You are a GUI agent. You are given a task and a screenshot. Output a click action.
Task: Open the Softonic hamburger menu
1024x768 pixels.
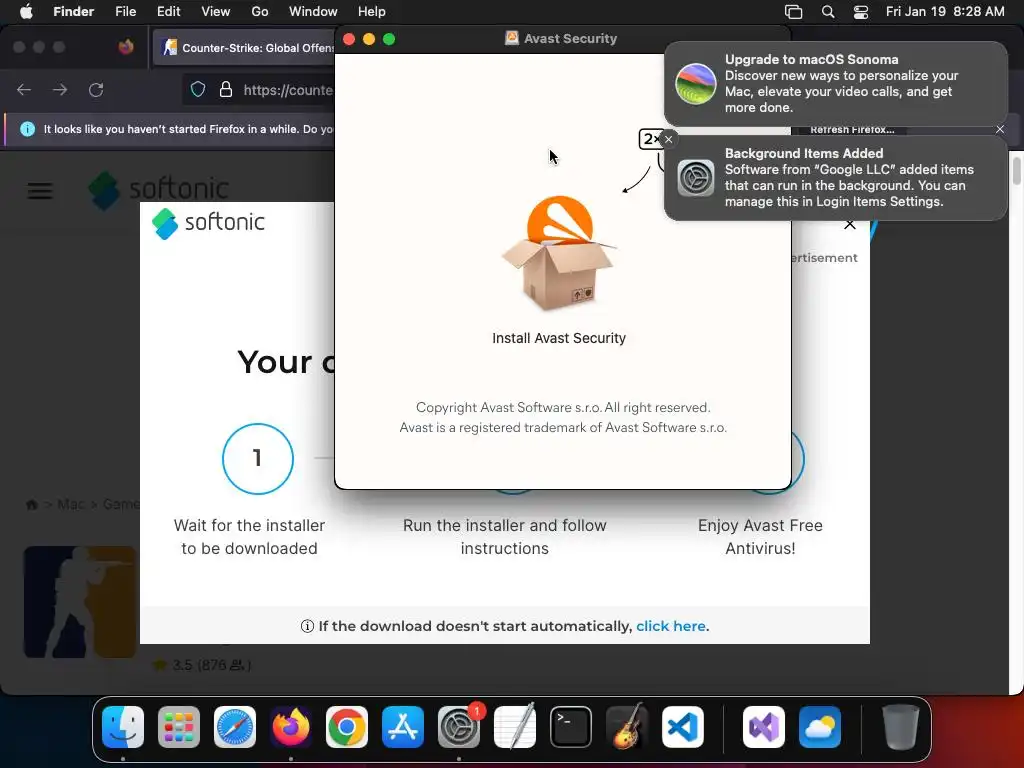point(40,191)
